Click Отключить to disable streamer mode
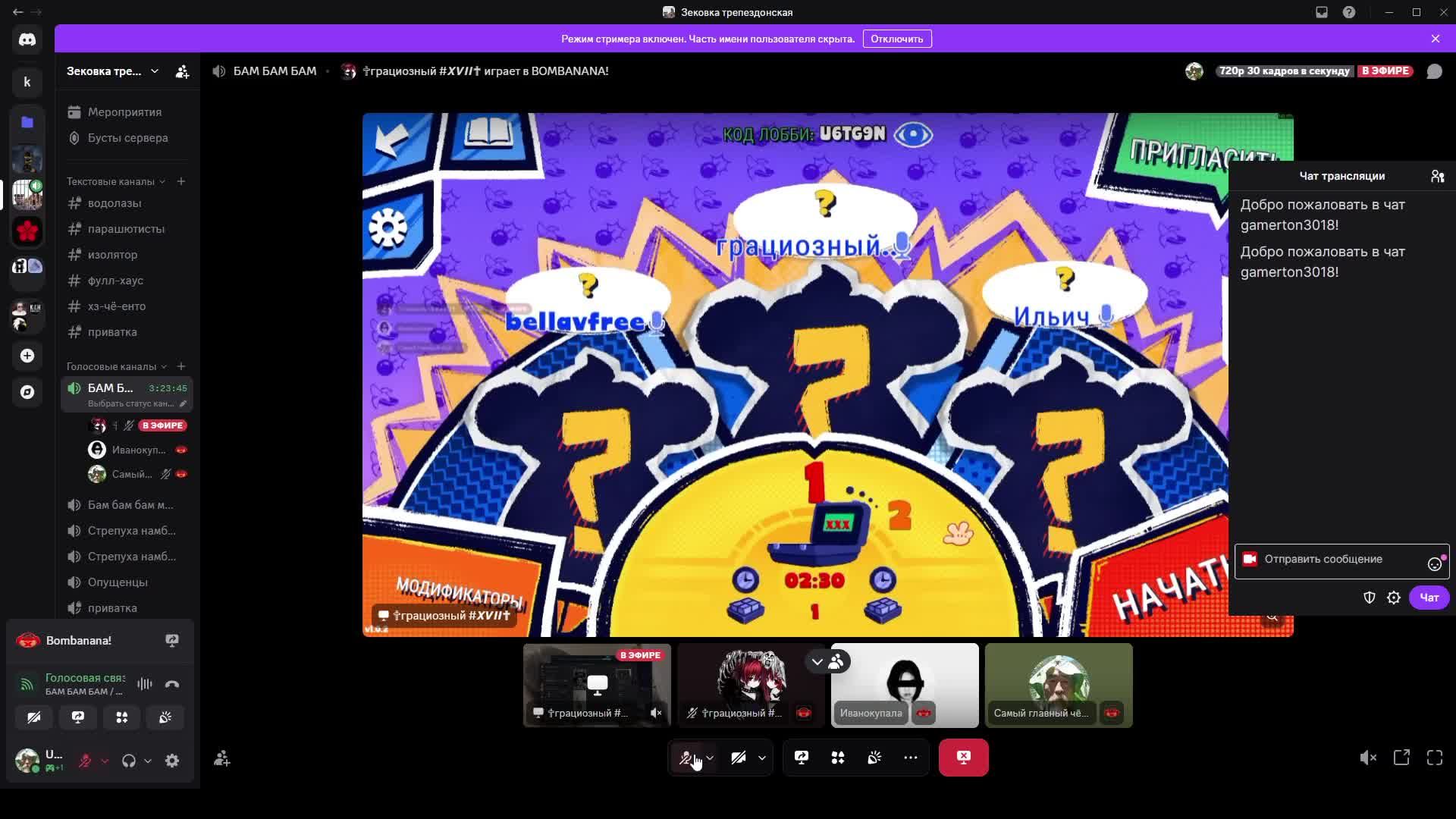Viewport: 1456px width, 819px height. tap(897, 39)
